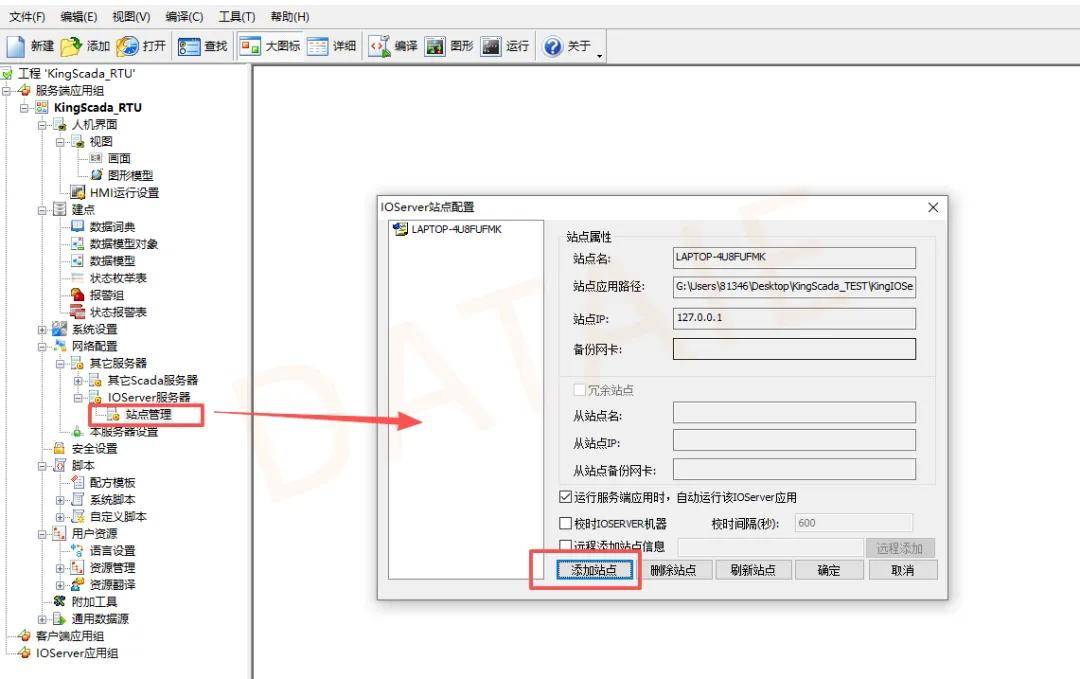Collapse the 人机界面 tree node

point(43,125)
